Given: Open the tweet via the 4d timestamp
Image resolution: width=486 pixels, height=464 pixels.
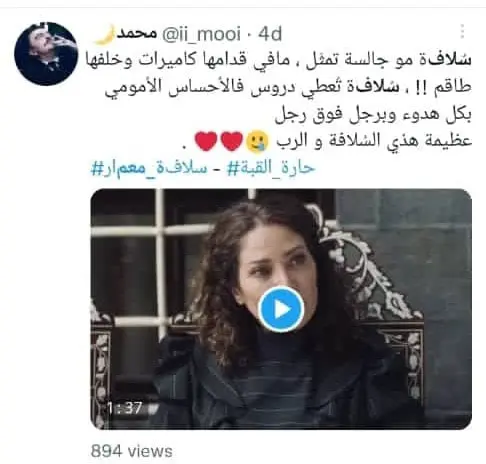Looking at the screenshot, I should (x=270, y=34).
